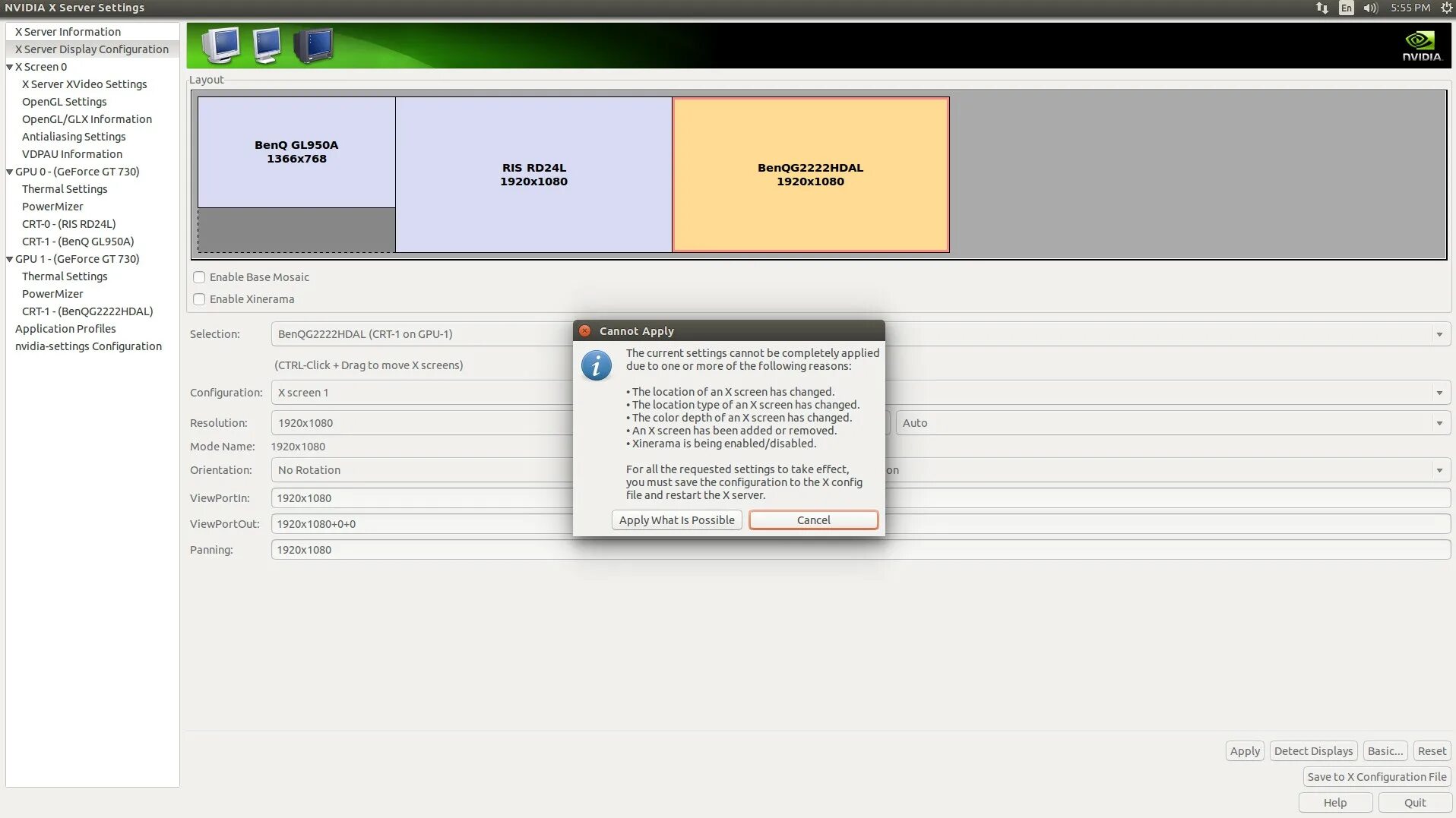Open VDPAU Information page
Image resolution: width=1456 pixels, height=818 pixels.
pos(72,154)
